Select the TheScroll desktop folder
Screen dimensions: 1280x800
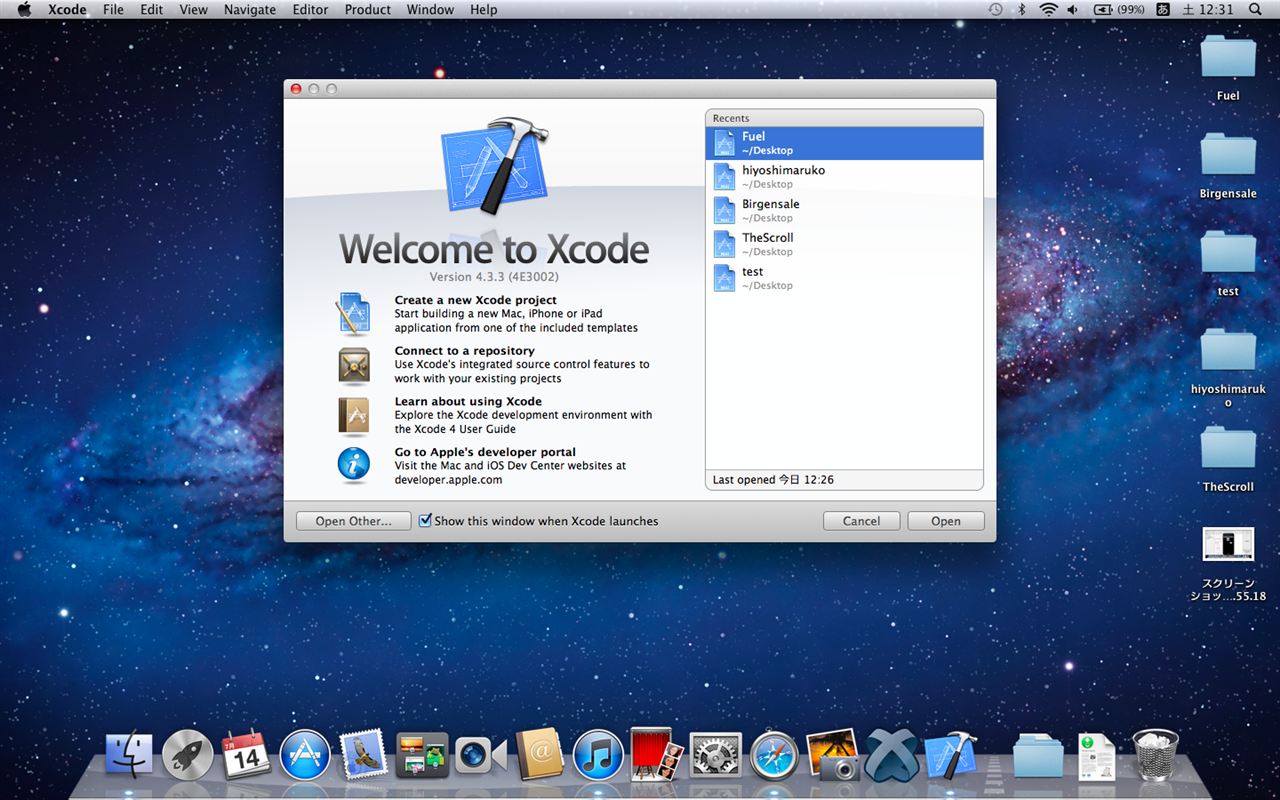[1228, 450]
